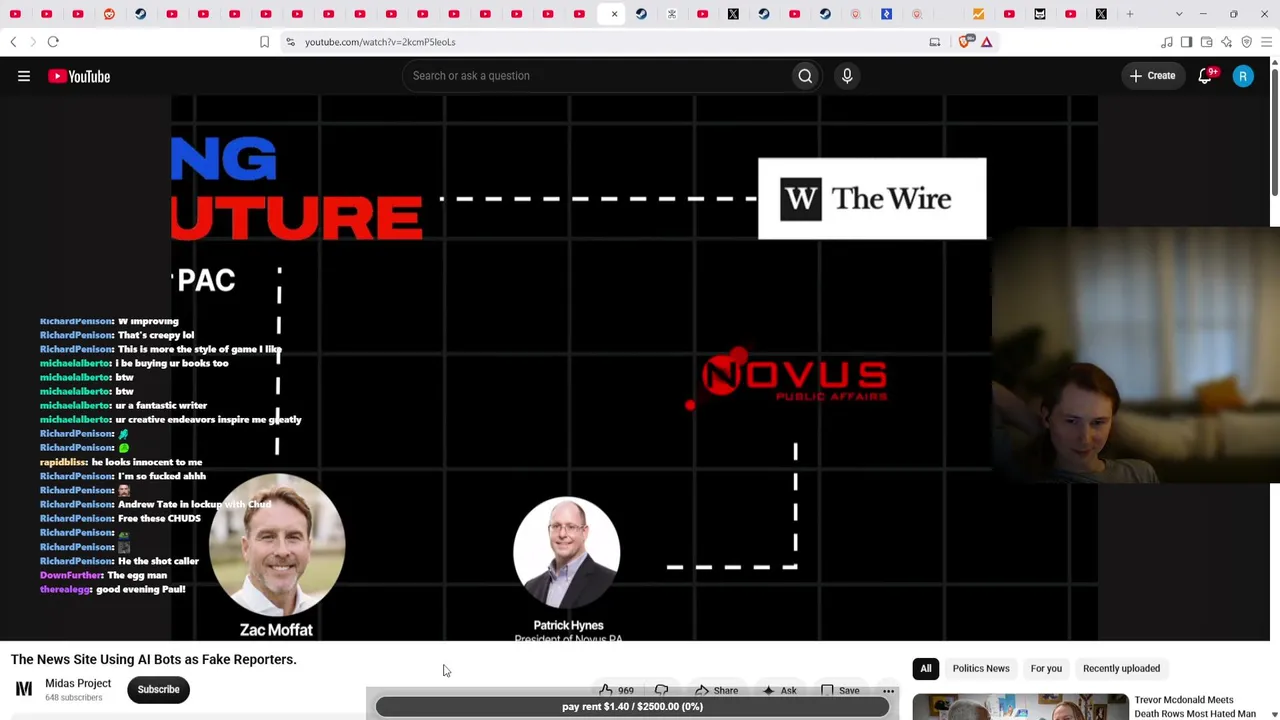Click the 648 subscribers count text
1280x720 pixels.
[74, 698]
